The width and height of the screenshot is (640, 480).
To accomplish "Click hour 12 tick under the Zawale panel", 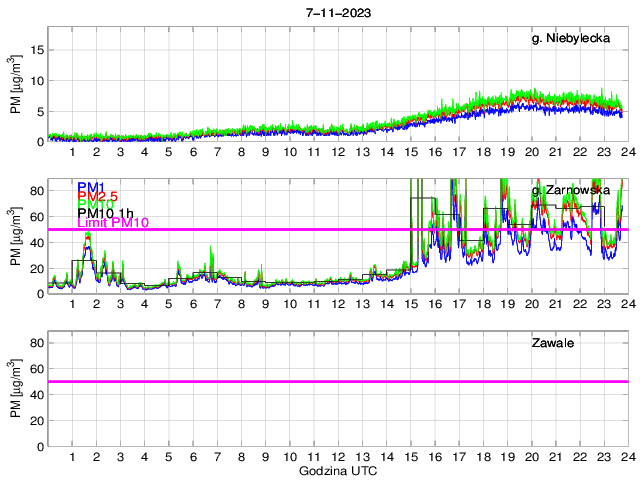I will tap(338, 456).
